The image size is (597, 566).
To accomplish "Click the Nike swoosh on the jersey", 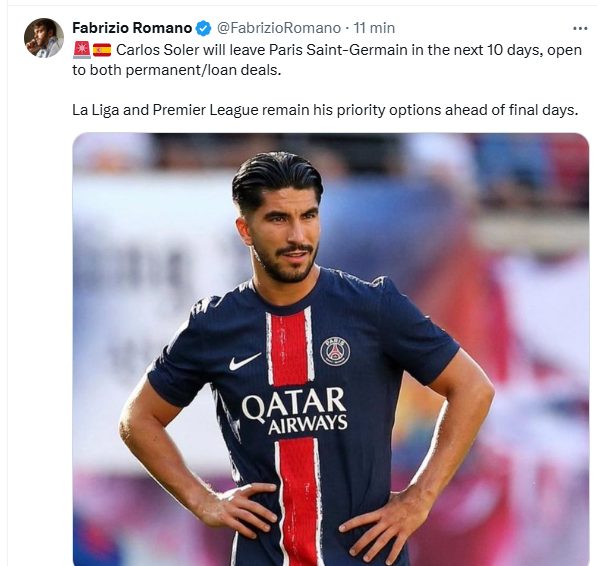I will tap(245, 361).
